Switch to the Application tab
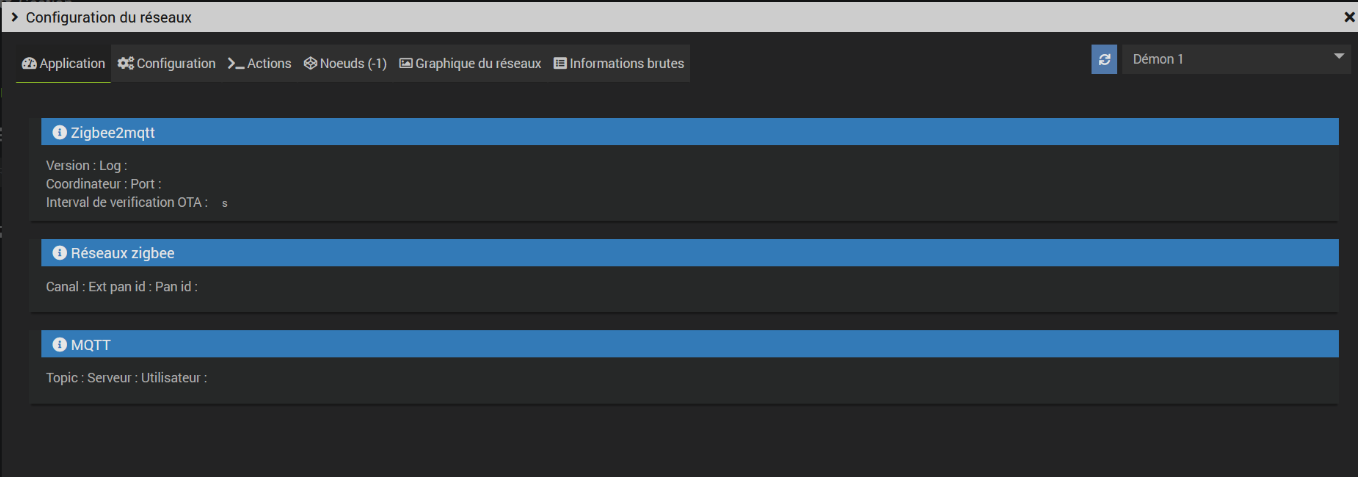 pos(63,63)
